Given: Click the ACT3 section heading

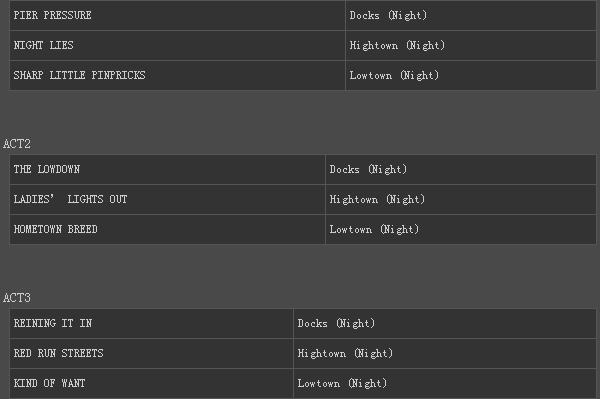Looking at the screenshot, I should click(16, 298).
